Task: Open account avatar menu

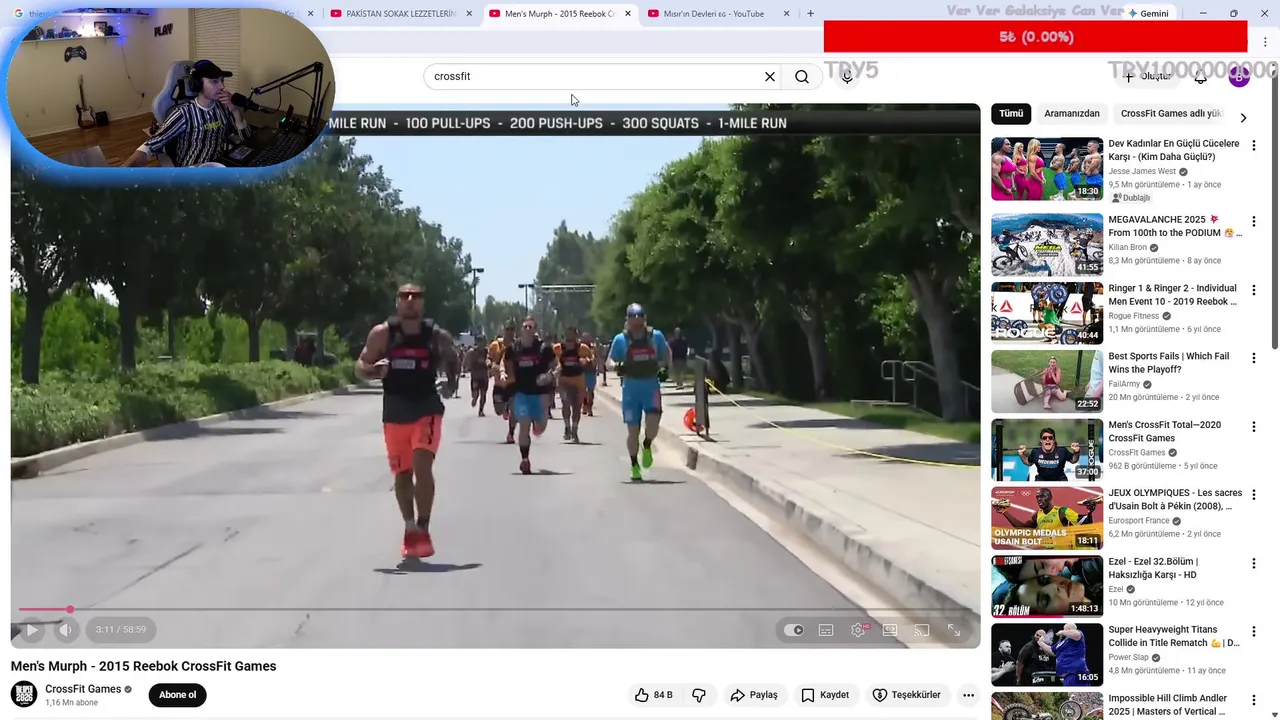Action: pyautogui.click(x=1239, y=76)
